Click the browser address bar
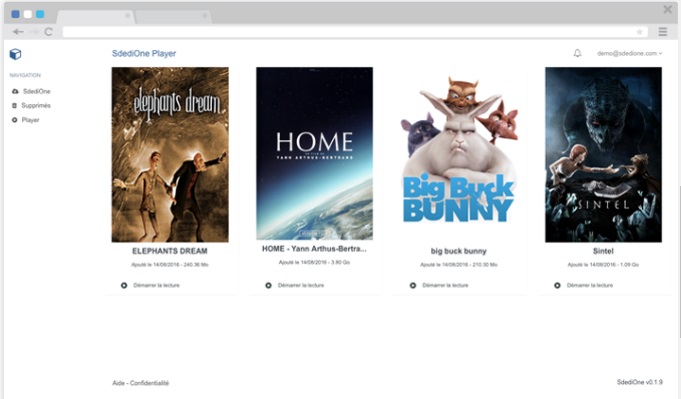 347,32
